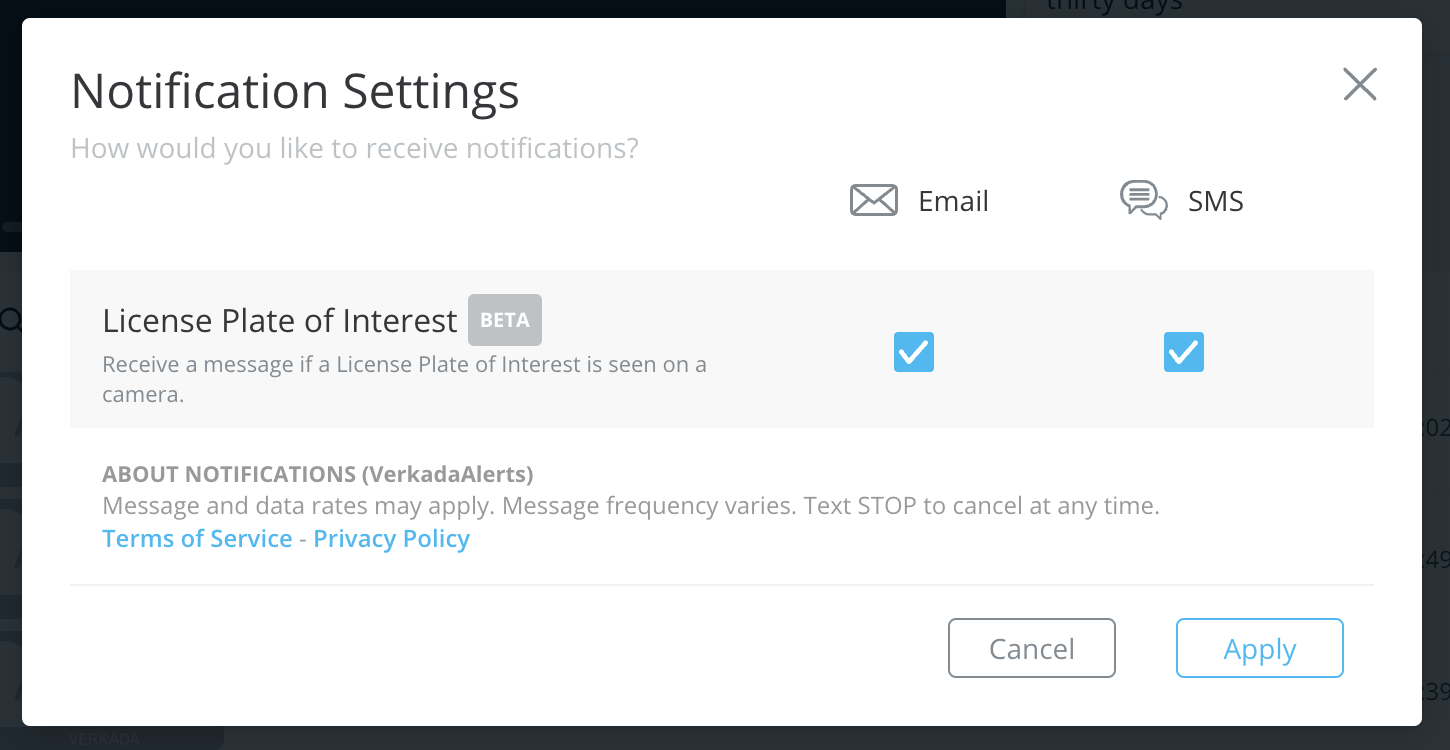1450x750 pixels.
Task: Click the search magnifier icon behind dialog
Action: point(11,320)
